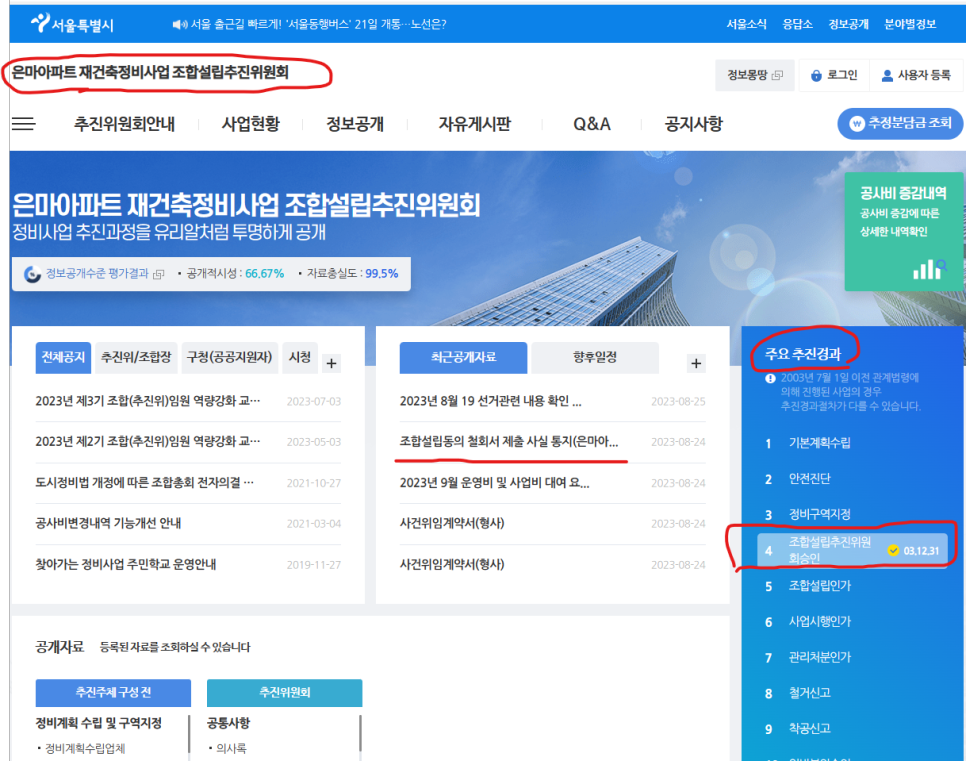Expand notices with the plus after 시청

coord(331,363)
